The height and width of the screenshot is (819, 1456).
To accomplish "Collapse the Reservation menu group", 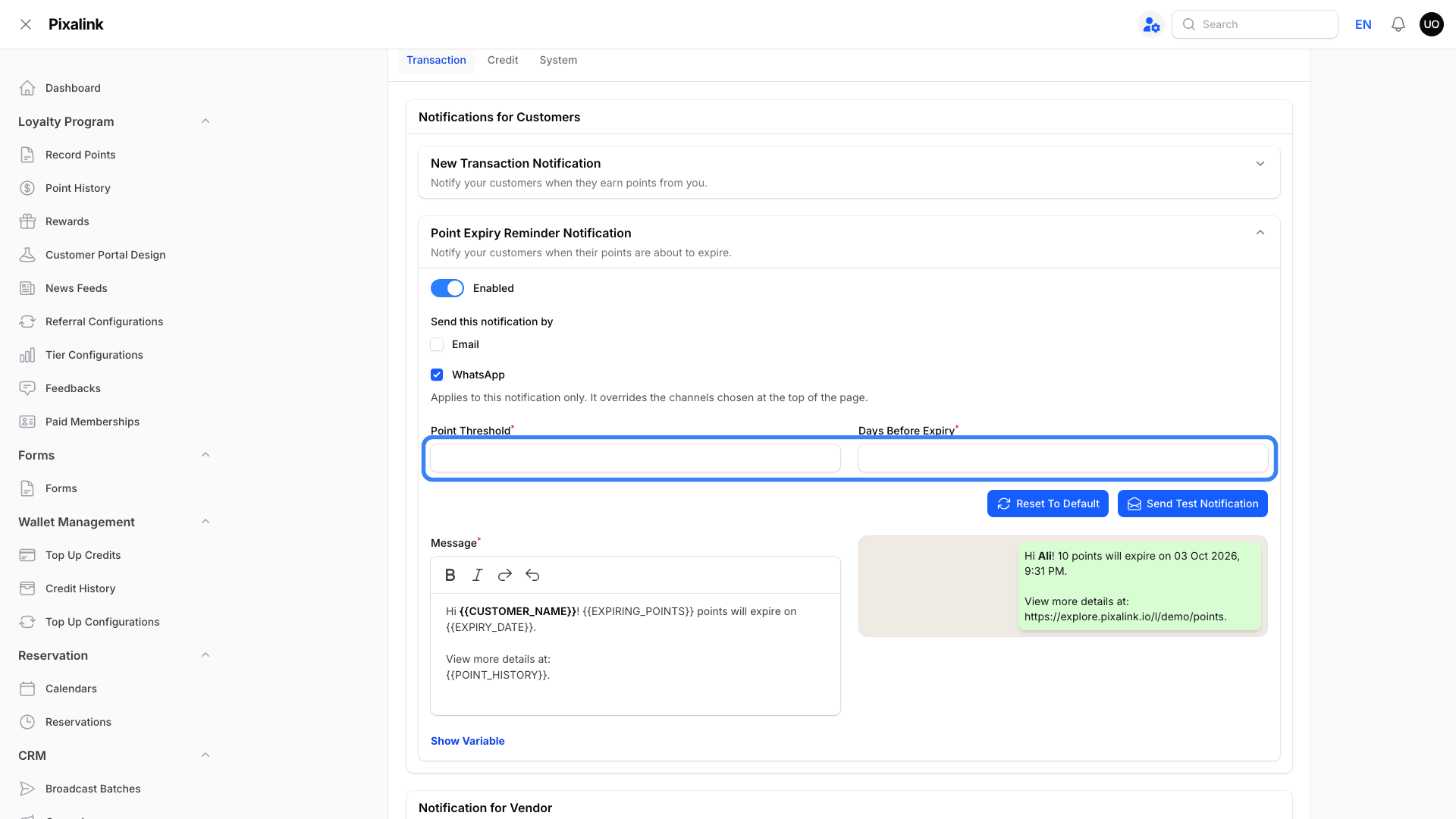I will [x=206, y=655].
